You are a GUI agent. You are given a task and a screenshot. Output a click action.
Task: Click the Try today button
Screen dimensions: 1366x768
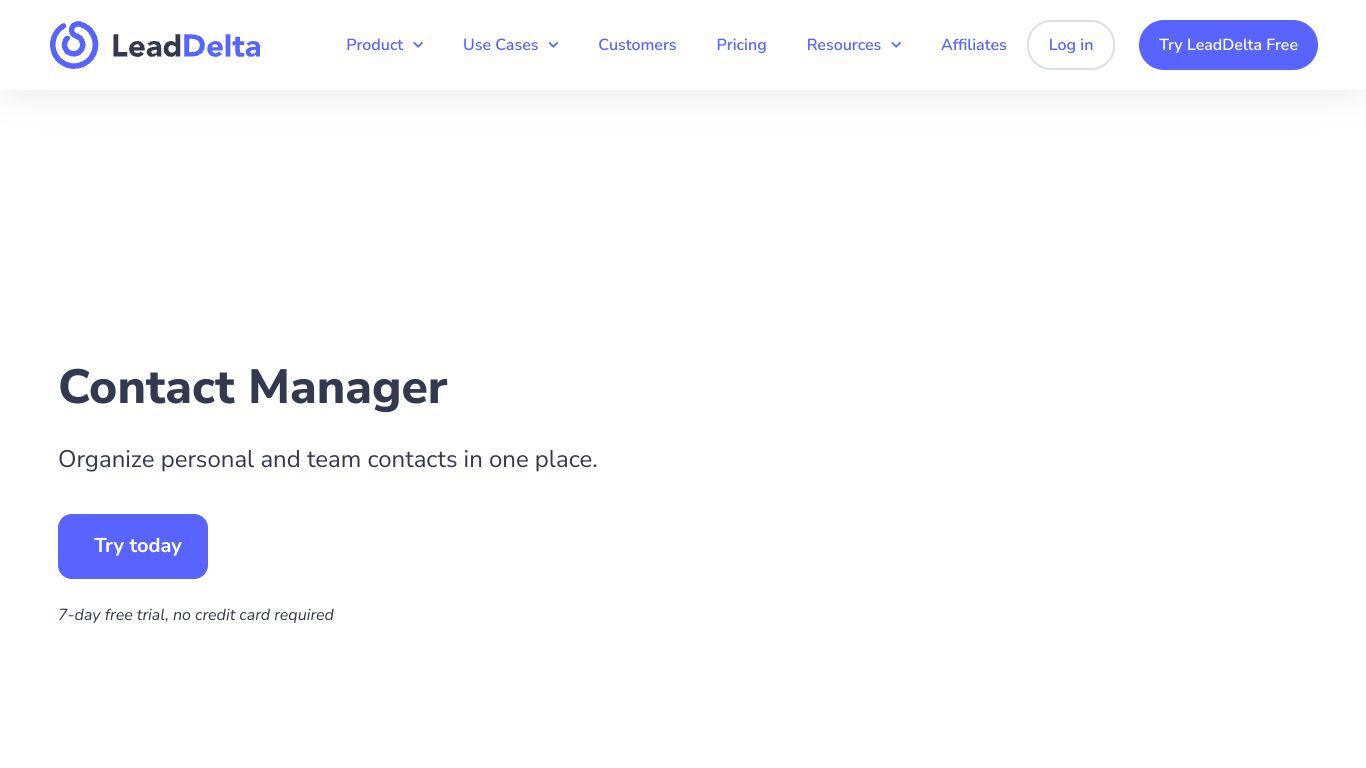tap(133, 546)
